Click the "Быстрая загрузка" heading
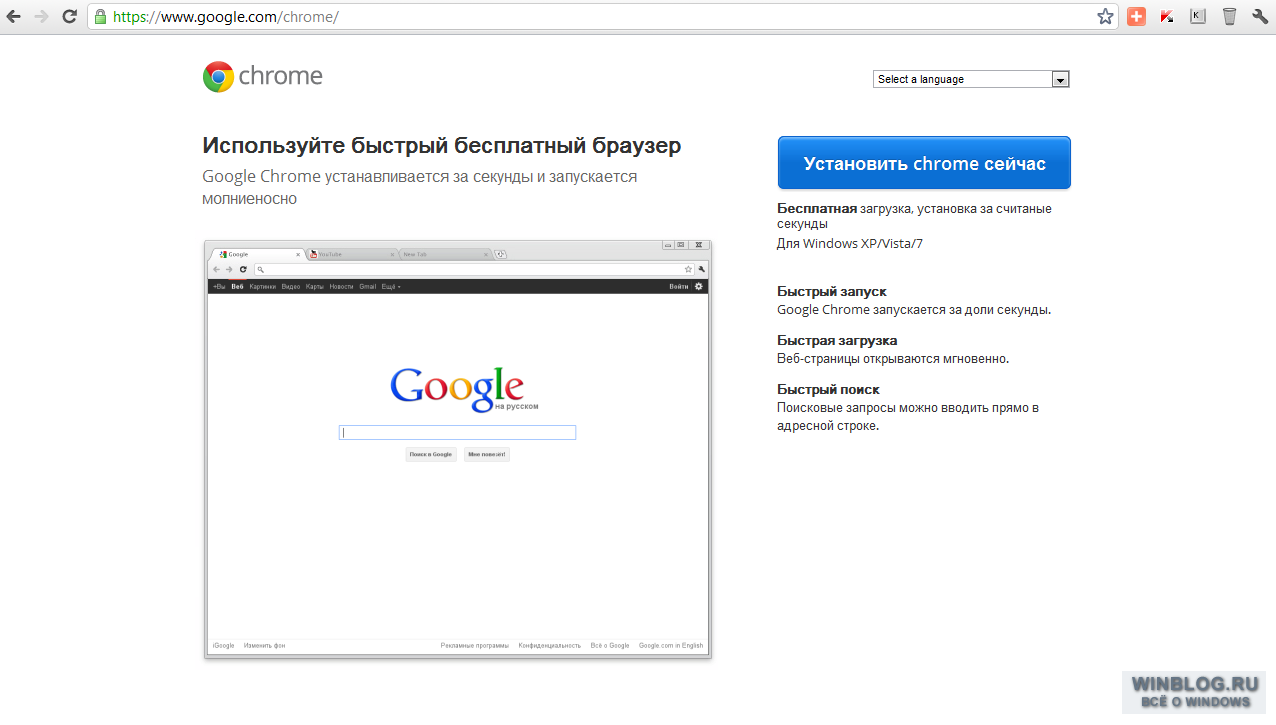 coord(837,340)
